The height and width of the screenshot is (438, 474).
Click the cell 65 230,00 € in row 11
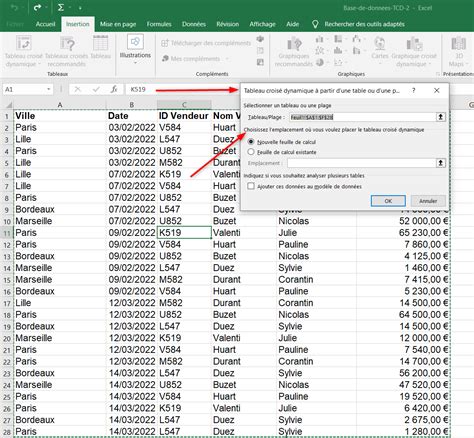403,233
